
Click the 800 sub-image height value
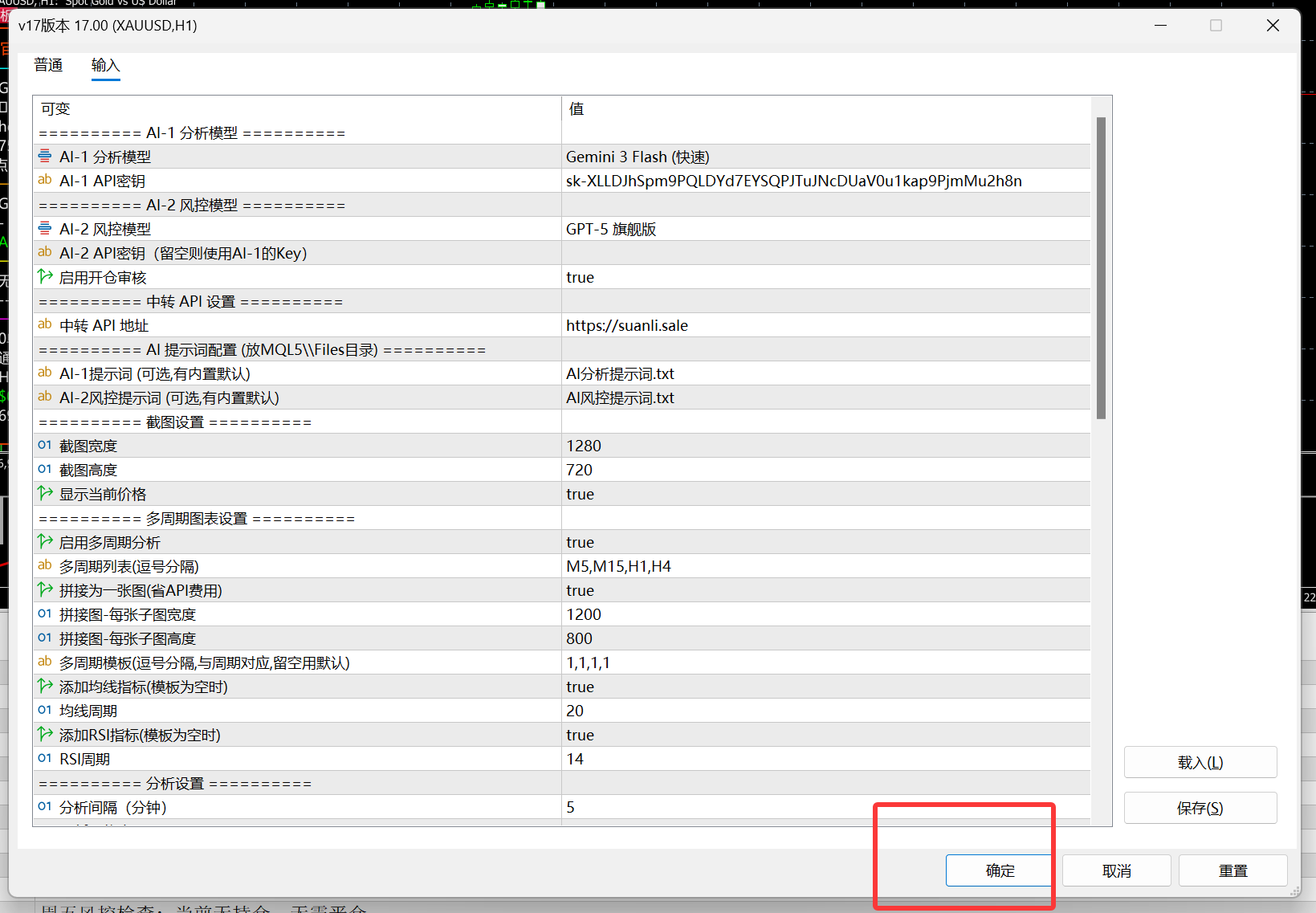tap(579, 638)
